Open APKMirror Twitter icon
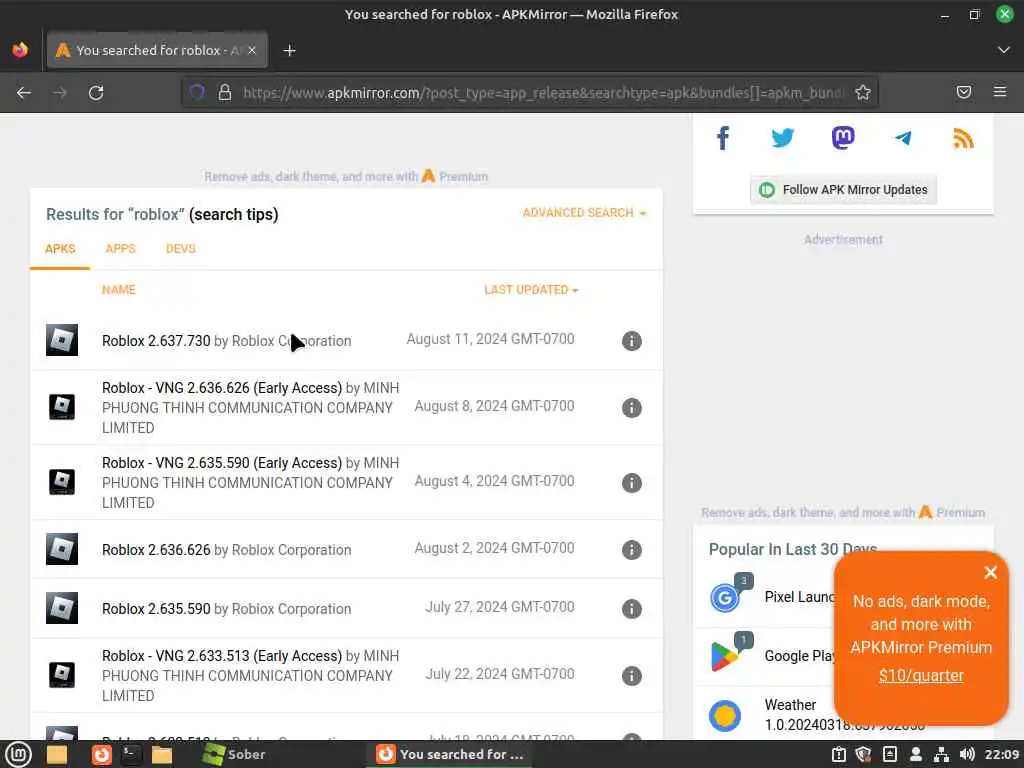The height and width of the screenshot is (768, 1024). (782, 138)
